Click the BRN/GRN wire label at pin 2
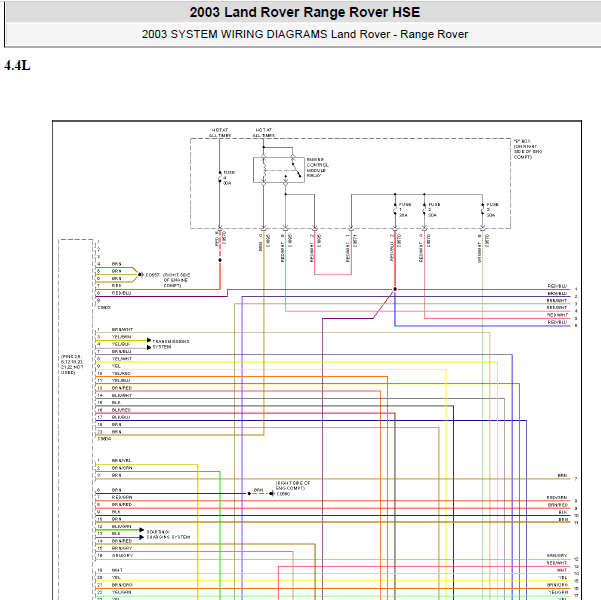Image resolution: width=601 pixels, height=600 pixels. pos(122,468)
